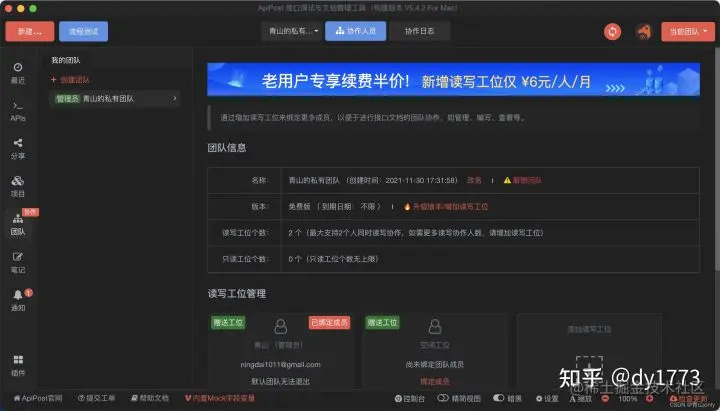Open the 分享 share sidebar icon
Viewport: 720px width, 411px height.
tap(17, 149)
